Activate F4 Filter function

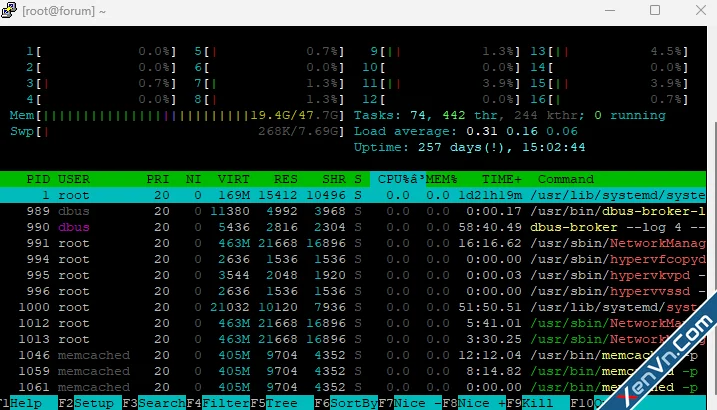coord(217,403)
